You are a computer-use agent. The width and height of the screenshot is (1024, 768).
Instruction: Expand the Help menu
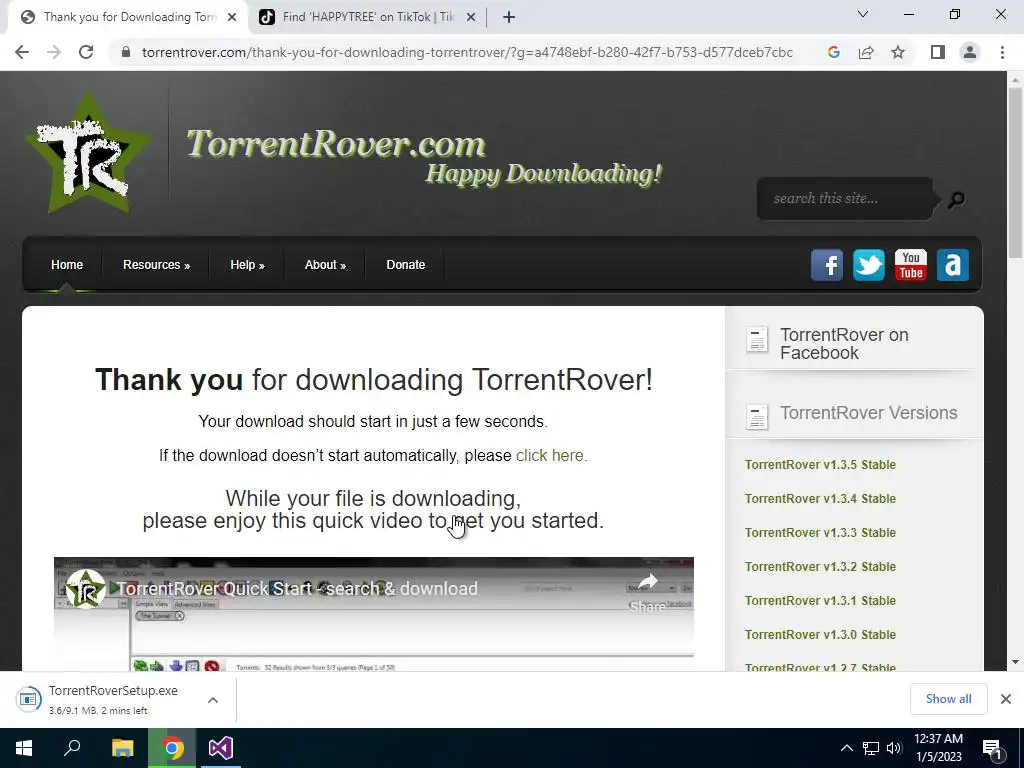pyautogui.click(x=248, y=265)
